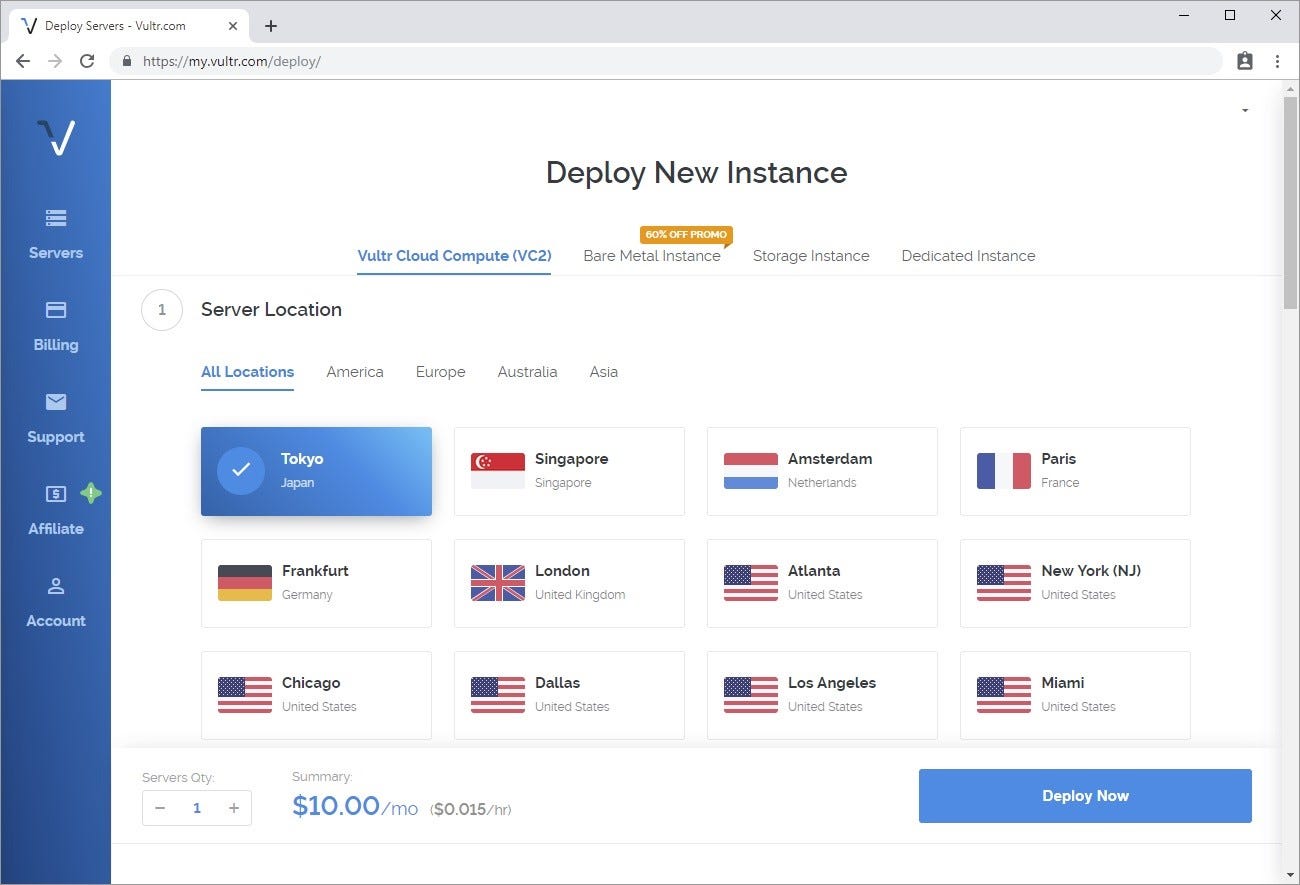This screenshot has width=1300, height=885.
Task: Click the green Affiliate notification badge
Action: [x=91, y=493]
